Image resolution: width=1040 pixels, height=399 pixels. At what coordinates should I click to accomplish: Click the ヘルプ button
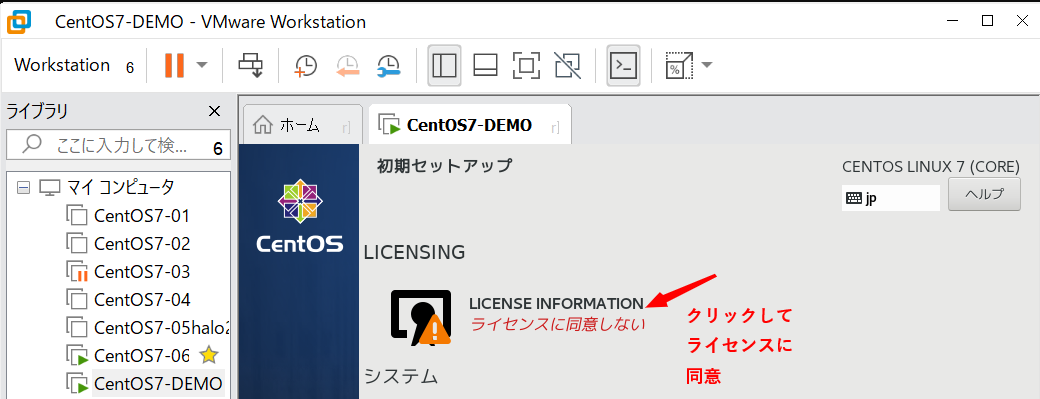(x=984, y=195)
